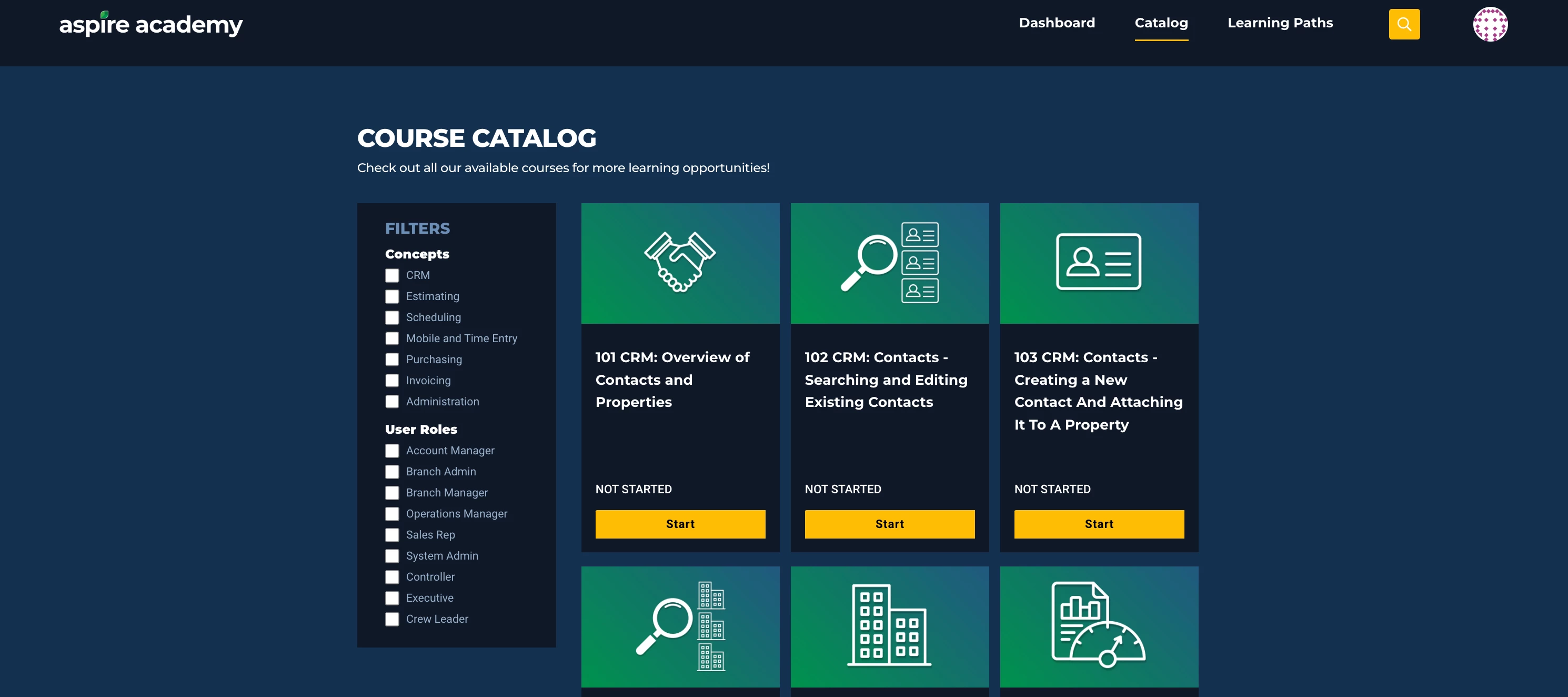Click the aspire academy logo
The width and height of the screenshot is (1568, 697).
(x=150, y=24)
